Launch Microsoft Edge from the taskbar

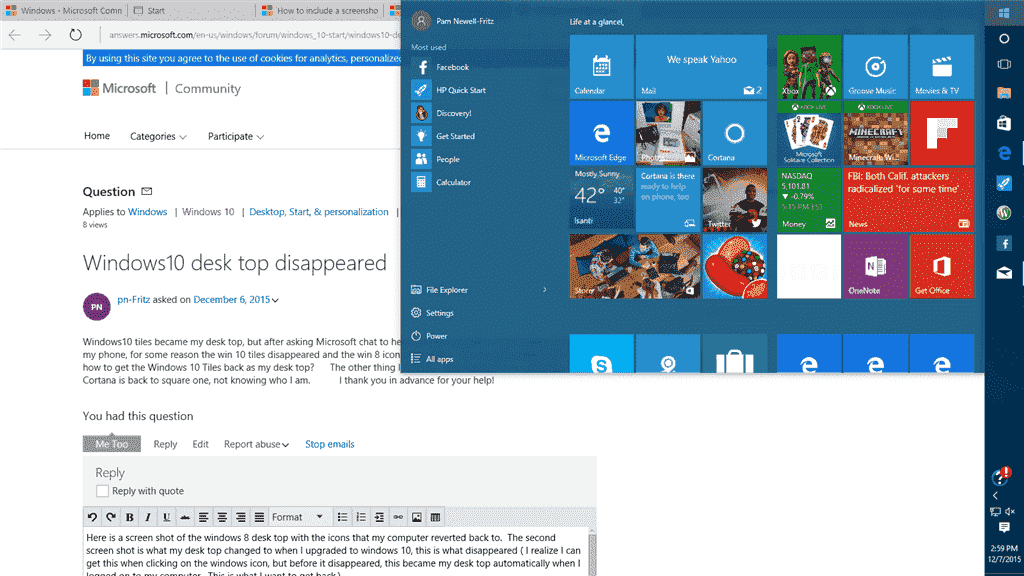1003,152
